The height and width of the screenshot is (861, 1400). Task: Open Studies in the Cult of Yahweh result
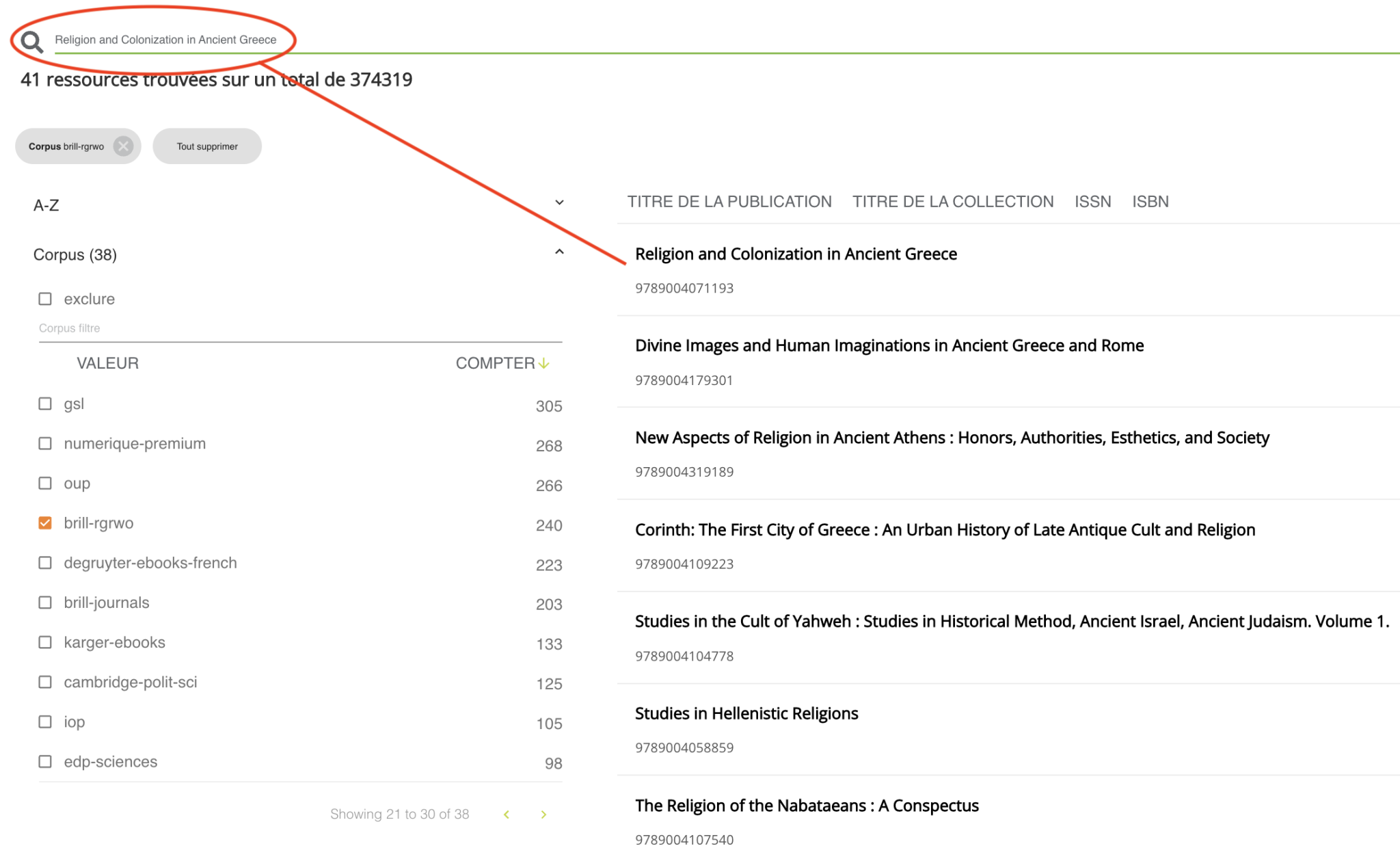click(1012, 622)
